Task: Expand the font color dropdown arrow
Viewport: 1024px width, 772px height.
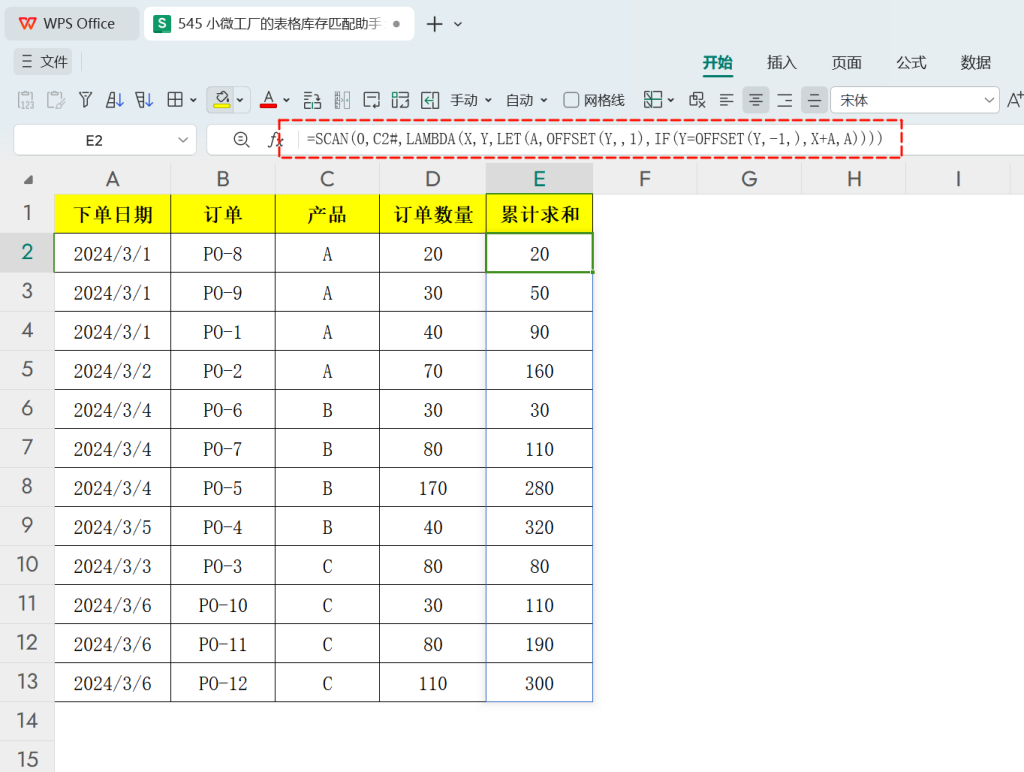Action: pyautogui.click(x=286, y=101)
